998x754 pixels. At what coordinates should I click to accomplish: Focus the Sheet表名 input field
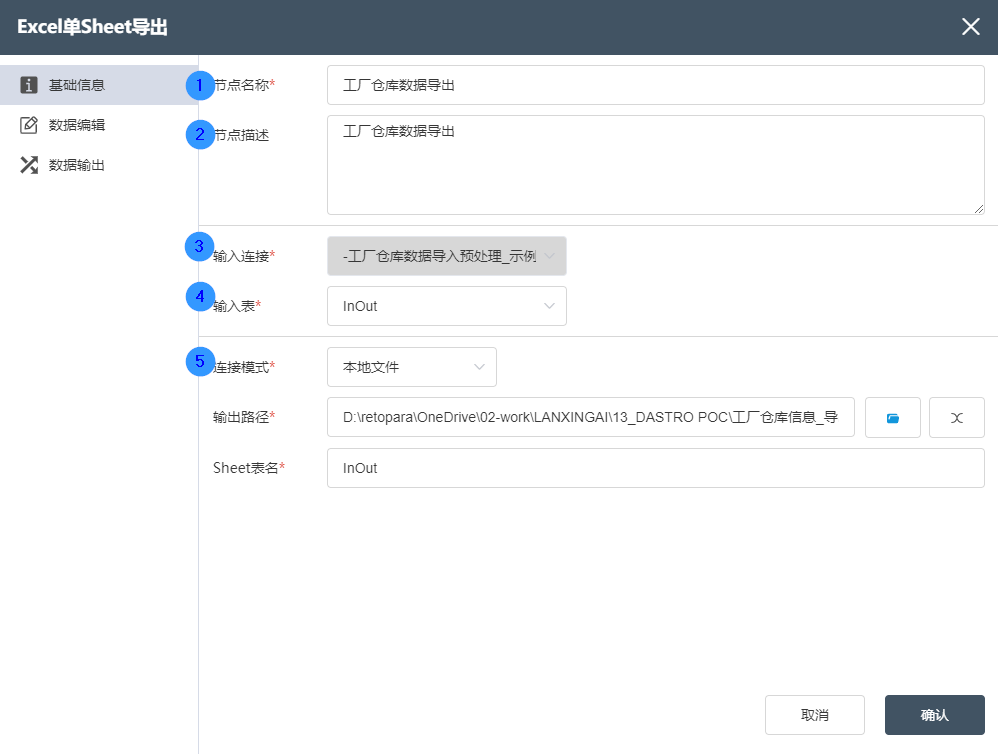tap(656, 468)
